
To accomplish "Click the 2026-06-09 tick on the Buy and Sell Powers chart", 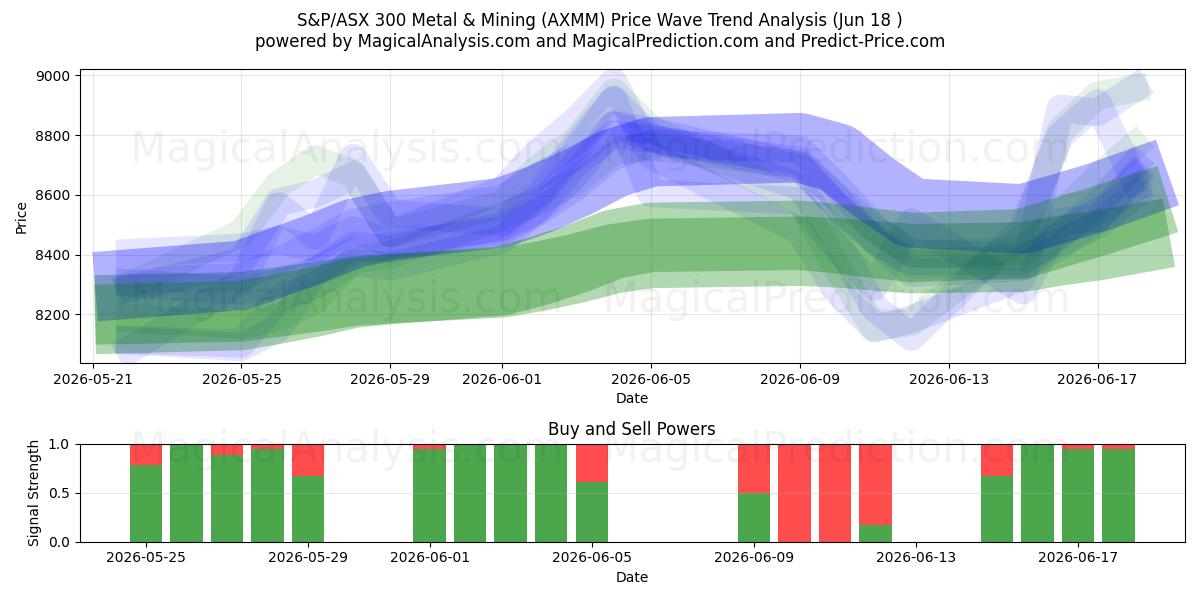I will tap(754, 559).
